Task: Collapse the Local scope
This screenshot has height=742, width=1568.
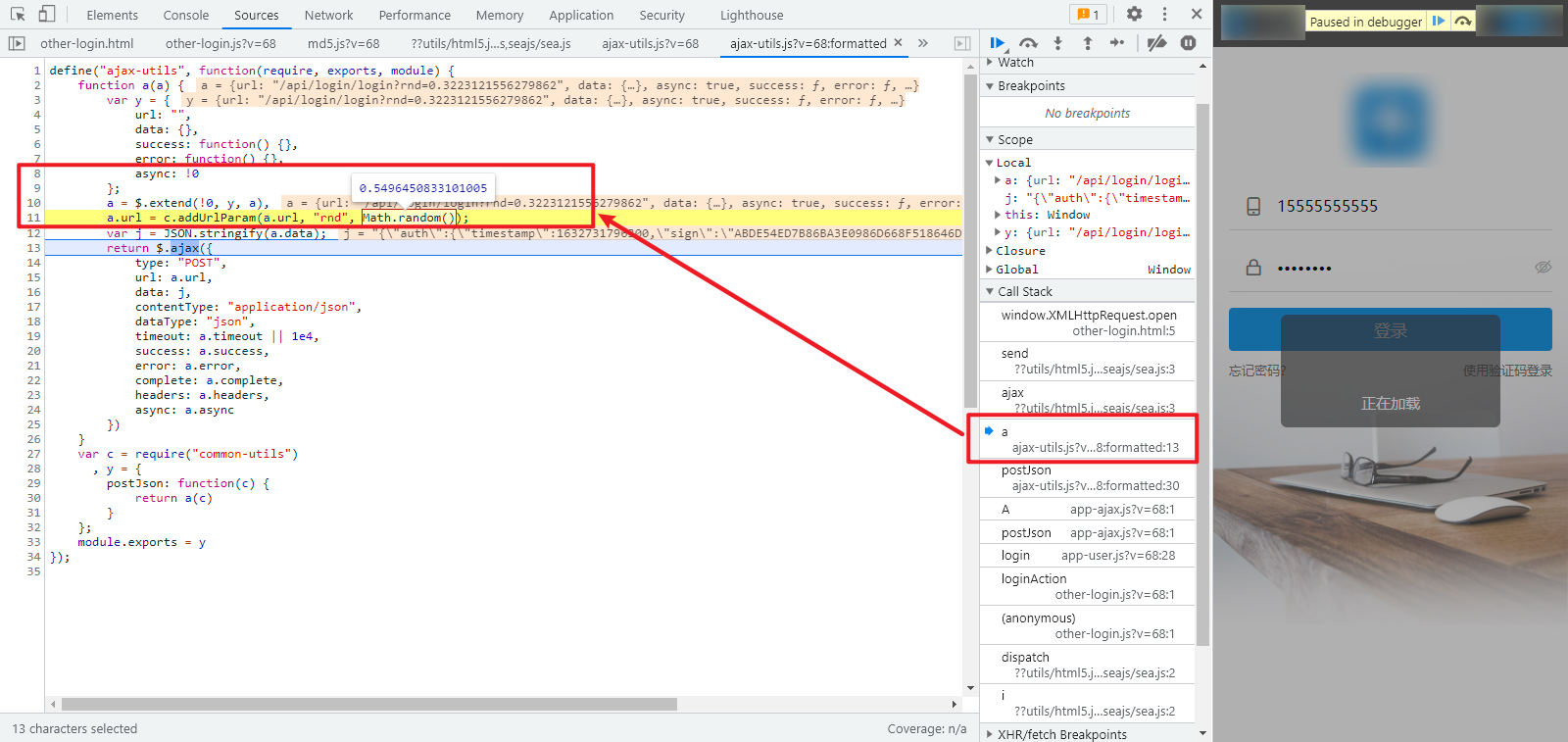Action: point(990,163)
